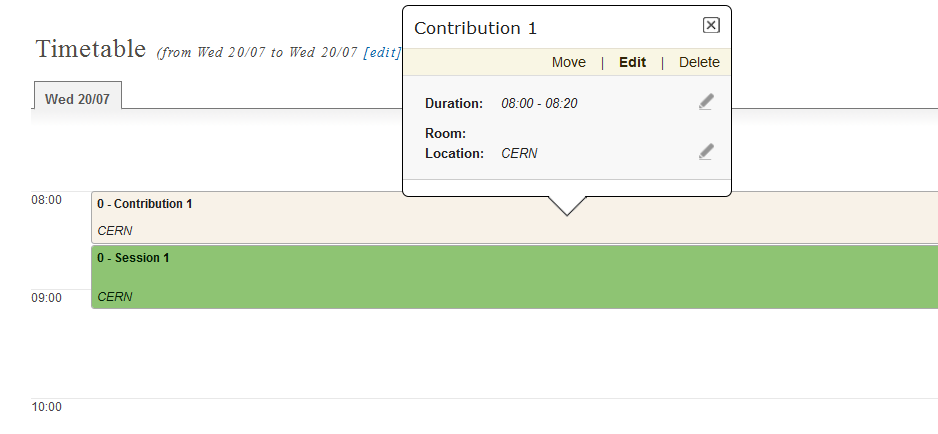
Task: Choose Edit in the popup toolbar
Action: pyautogui.click(x=632, y=62)
